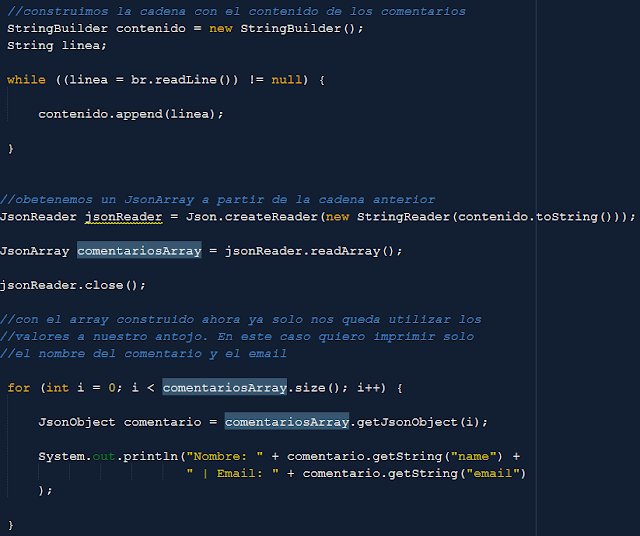Click the 'for' keyword

click(19, 388)
